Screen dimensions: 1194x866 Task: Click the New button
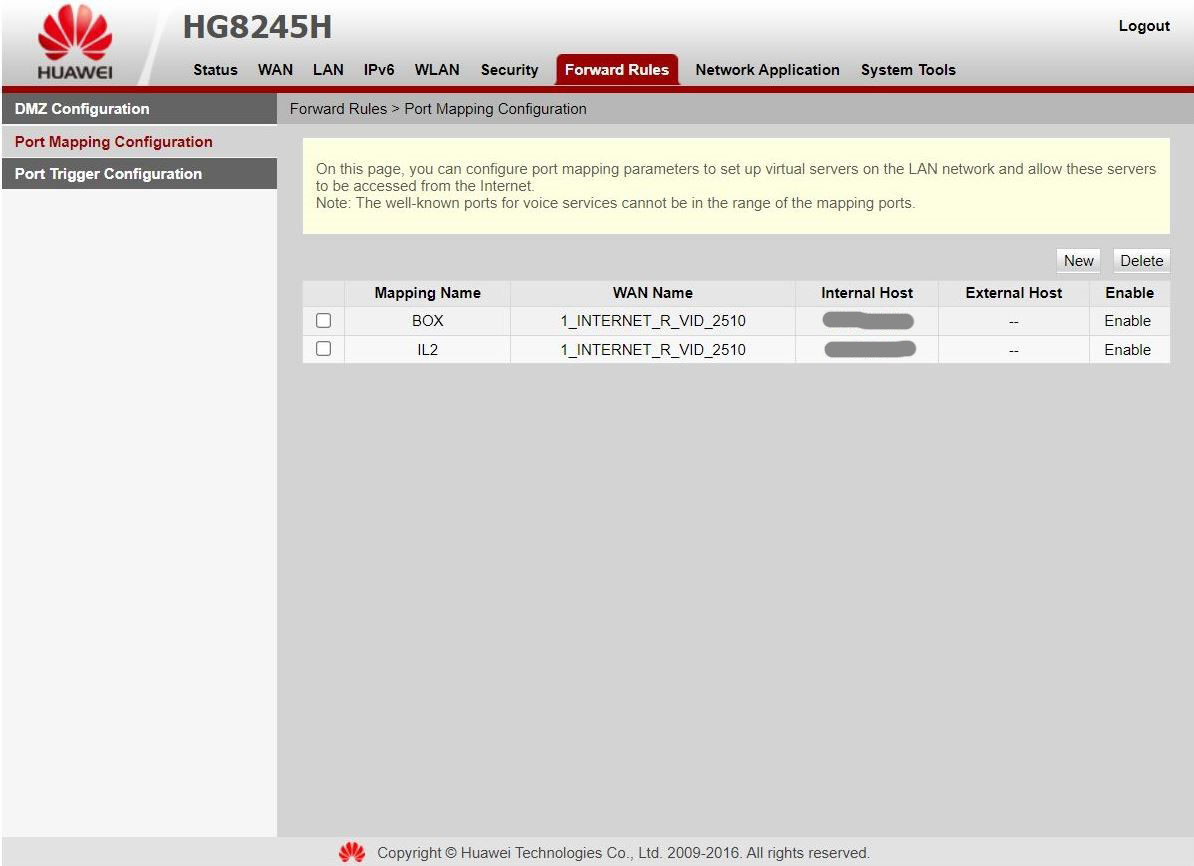click(x=1078, y=261)
